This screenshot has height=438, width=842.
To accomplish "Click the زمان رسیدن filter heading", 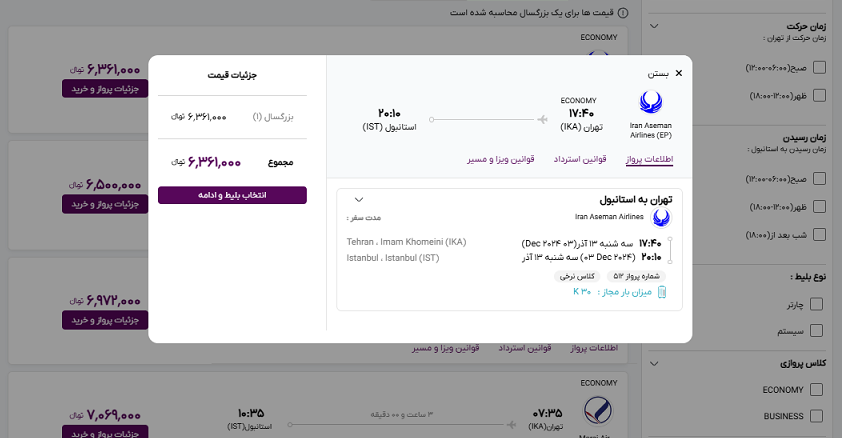I will click(804, 138).
